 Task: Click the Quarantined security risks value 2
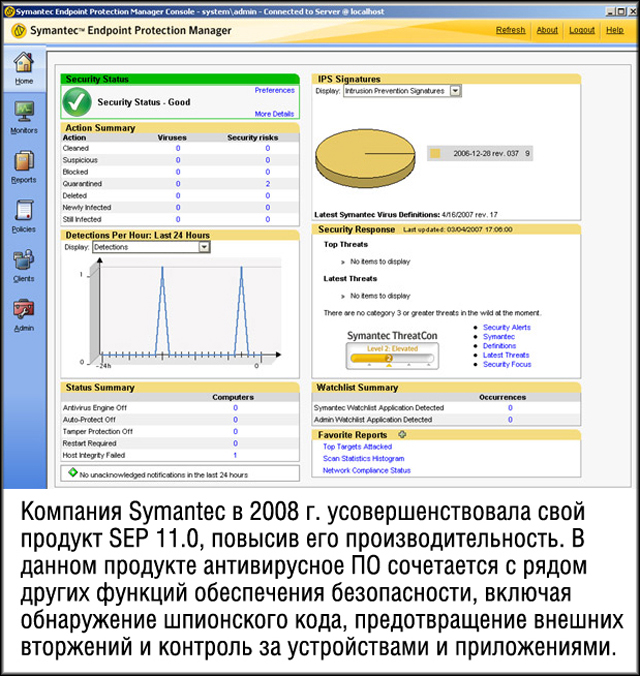click(x=268, y=184)
